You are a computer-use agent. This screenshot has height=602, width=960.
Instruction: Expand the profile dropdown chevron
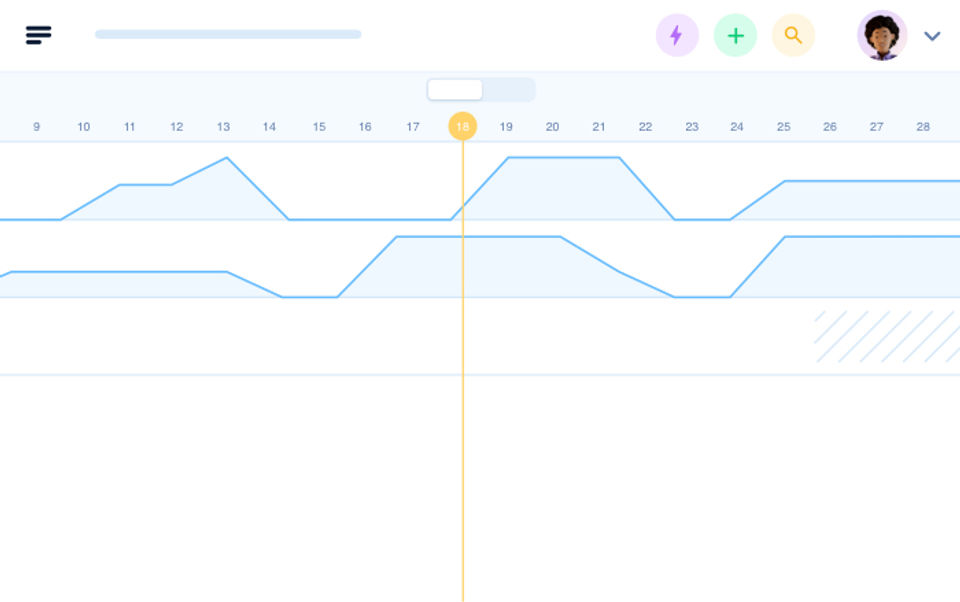coord(932,36)
